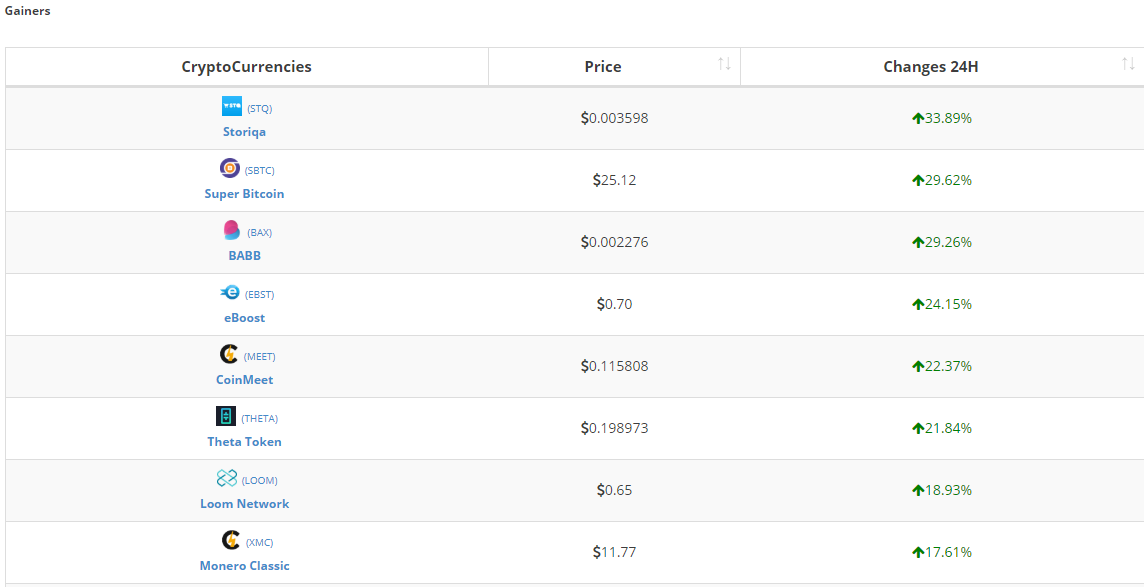Open the Storiqa coin link
The width and height of the screenshot is (1144, 587).
pyautogui.click(x=244, y=131)
